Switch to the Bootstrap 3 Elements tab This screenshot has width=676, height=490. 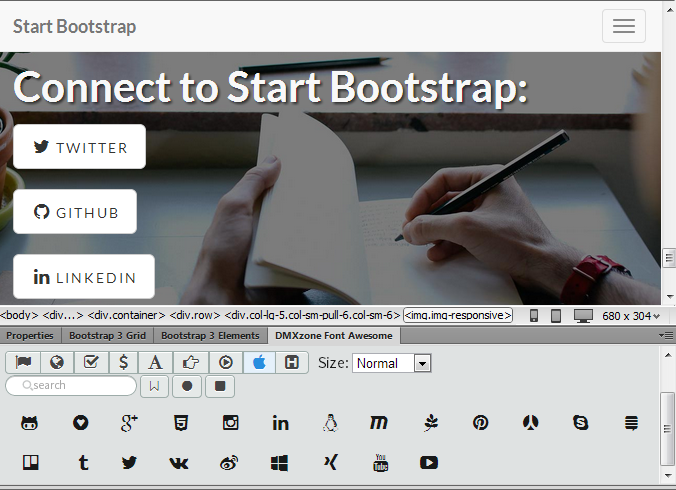210,336
